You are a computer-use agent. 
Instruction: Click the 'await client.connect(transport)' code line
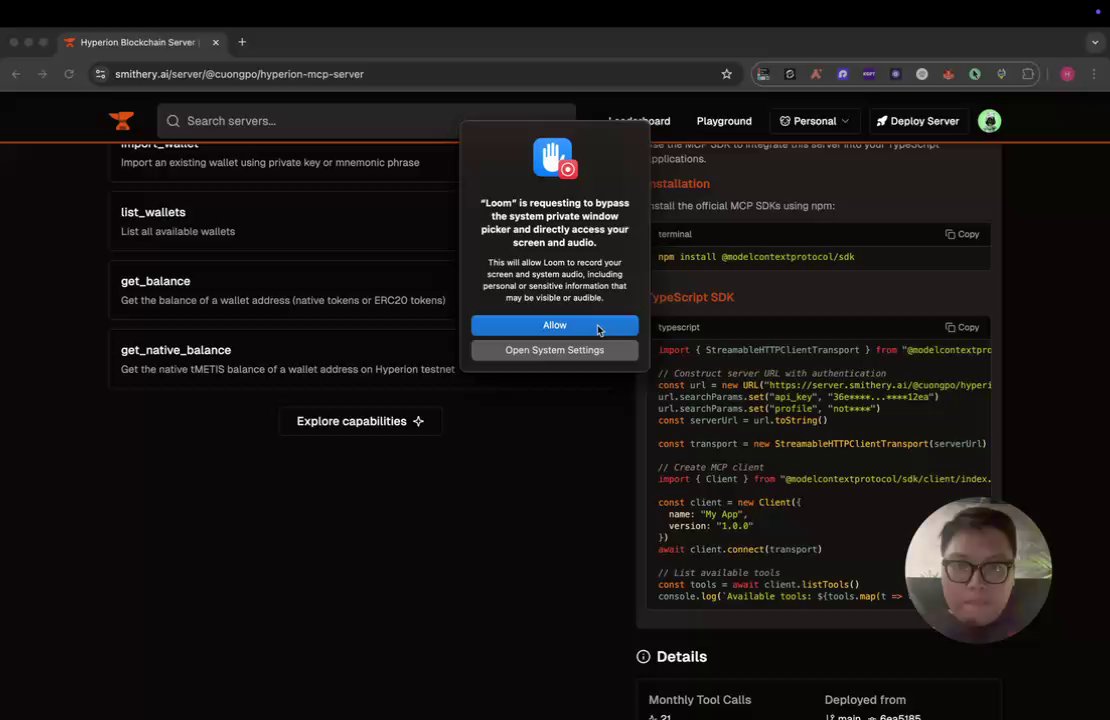point(740,549)
